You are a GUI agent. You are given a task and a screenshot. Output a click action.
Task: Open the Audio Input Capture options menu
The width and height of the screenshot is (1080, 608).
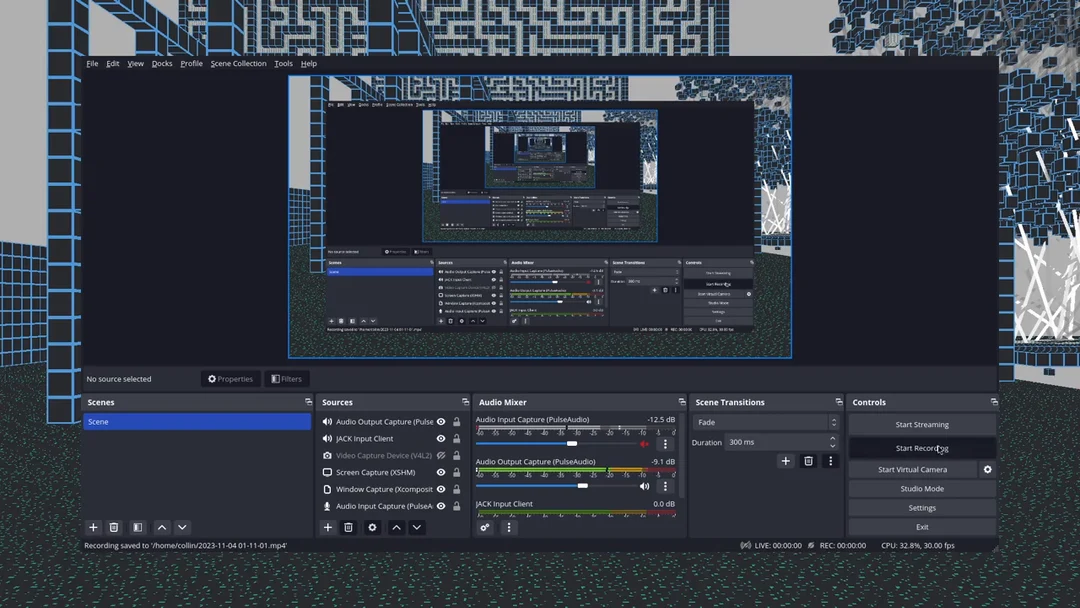[666, 443]
